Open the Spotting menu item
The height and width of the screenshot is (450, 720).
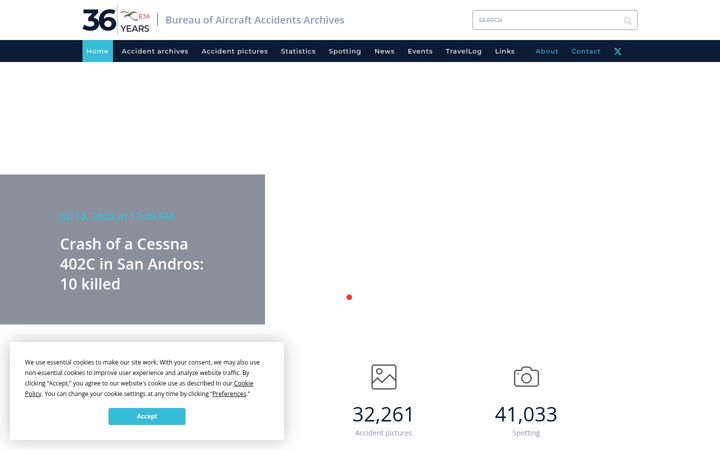click(345, 51)
